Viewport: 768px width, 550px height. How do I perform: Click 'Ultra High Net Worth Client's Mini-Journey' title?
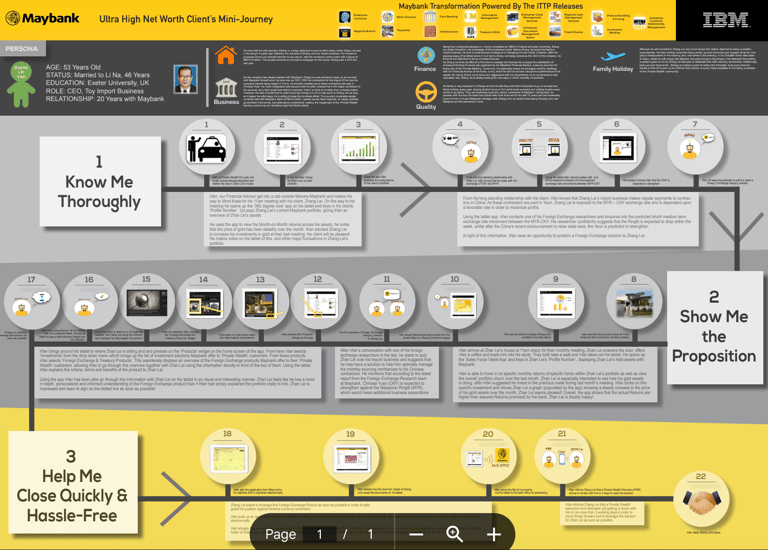coord(186,19)
